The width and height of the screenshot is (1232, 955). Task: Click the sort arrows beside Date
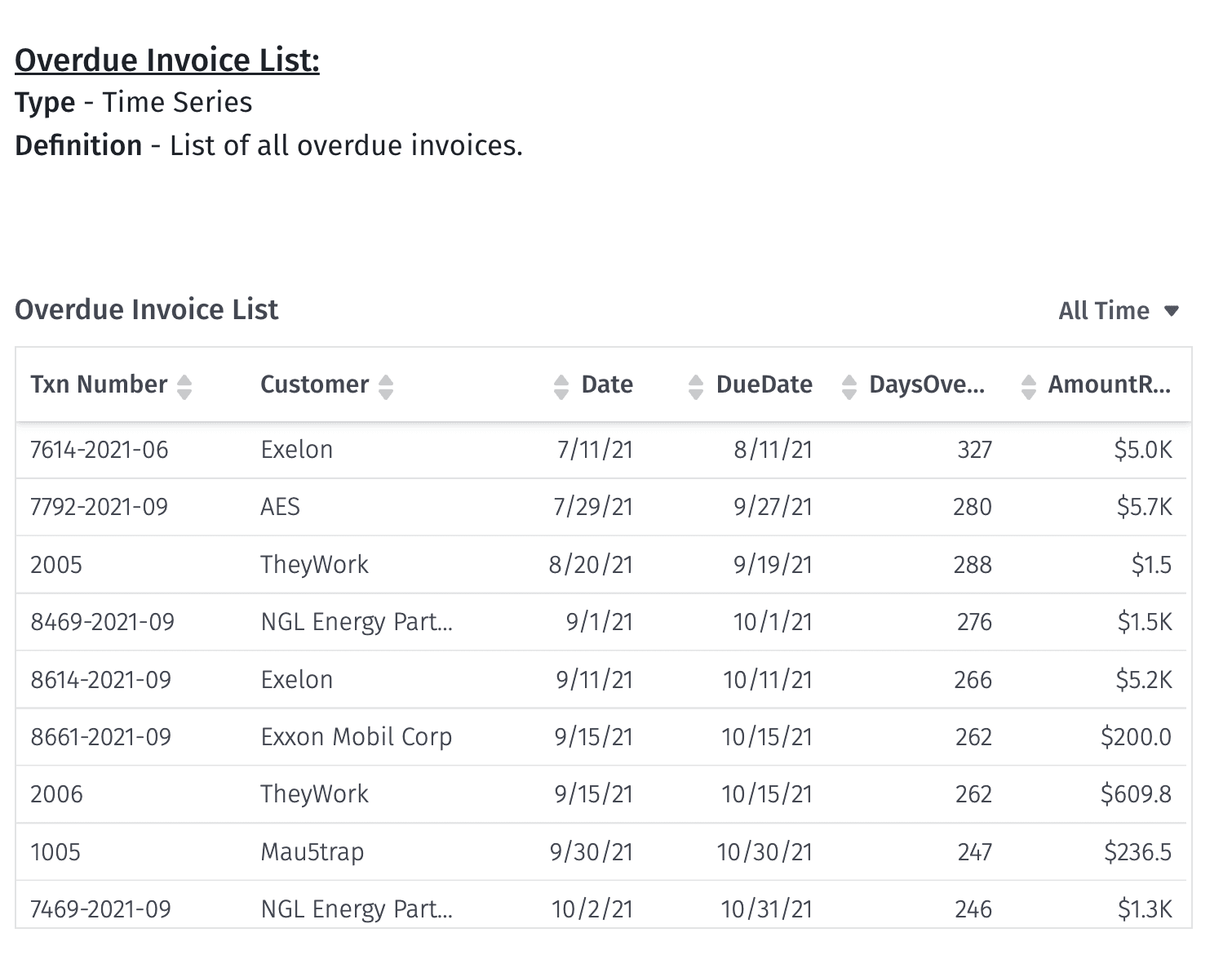[561, 386]
